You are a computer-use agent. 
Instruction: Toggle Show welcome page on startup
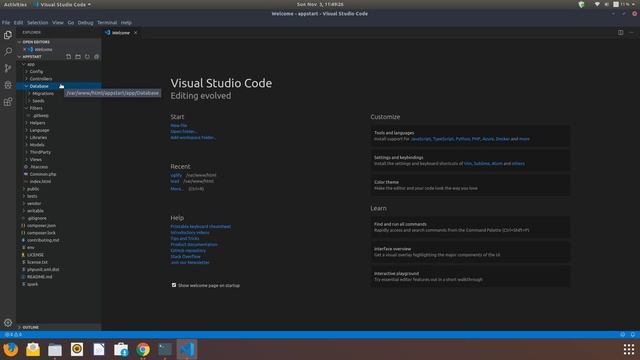(x=174, y=285)
